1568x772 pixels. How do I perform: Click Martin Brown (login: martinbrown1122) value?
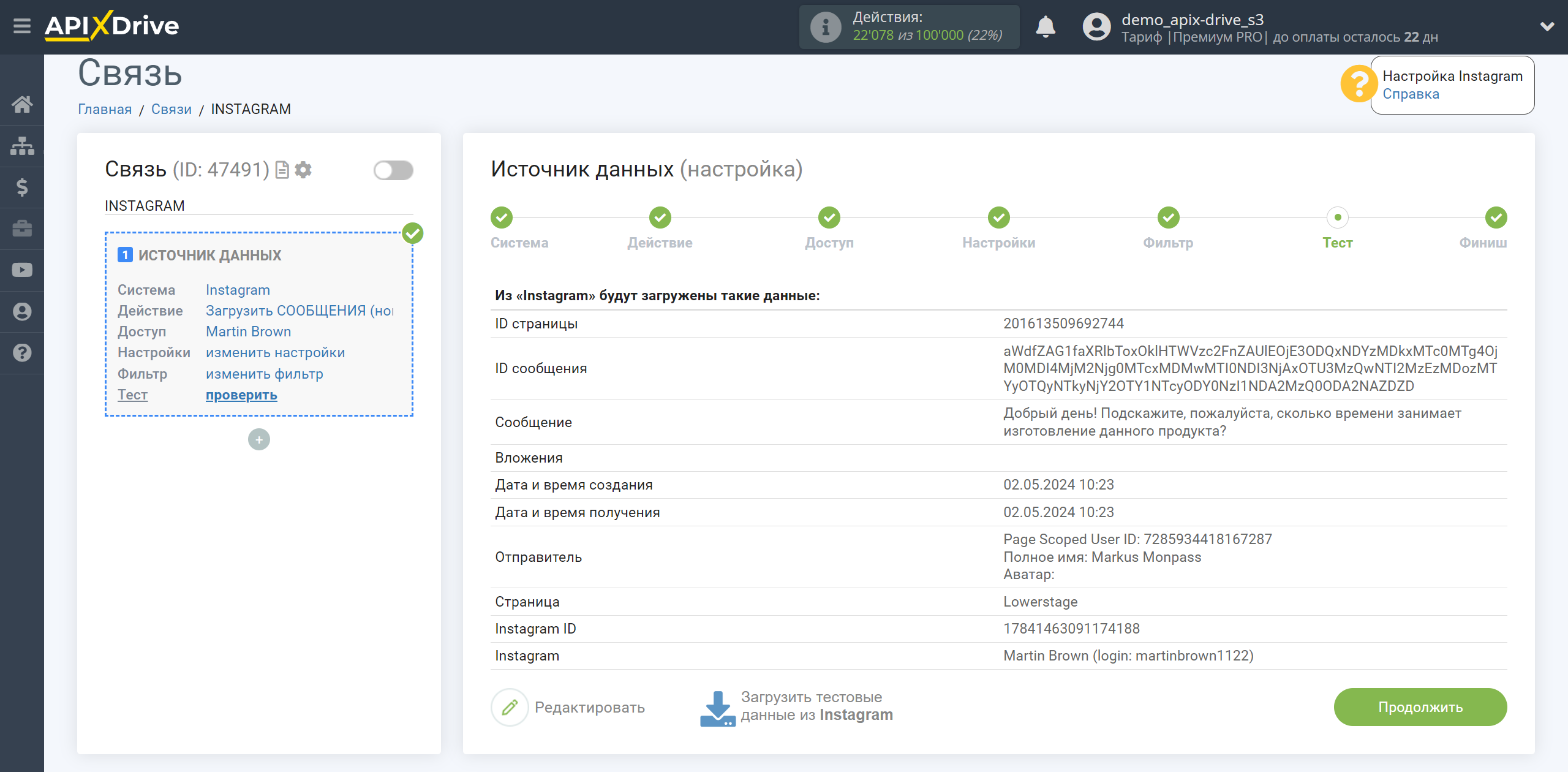(1128, 656)
